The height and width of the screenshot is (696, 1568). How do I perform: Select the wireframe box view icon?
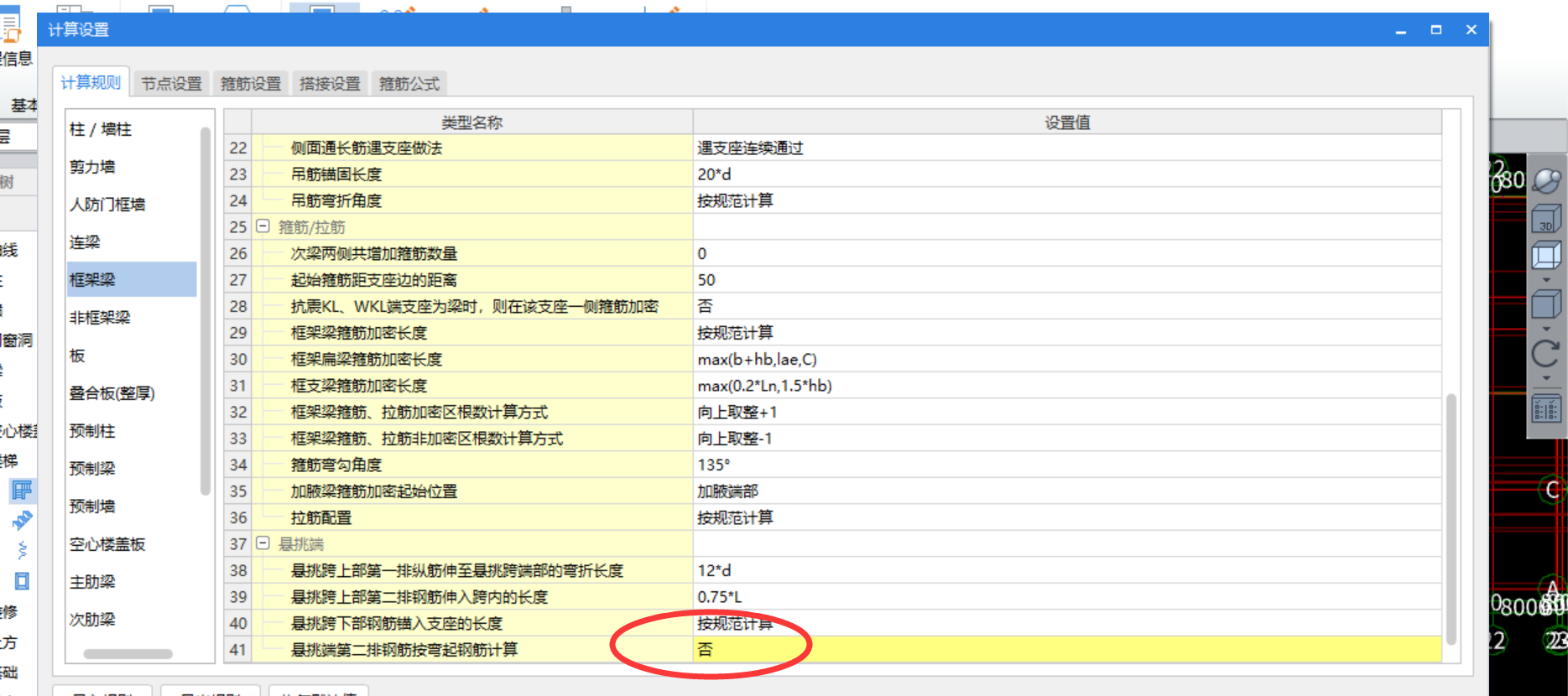tap(1546, 255)
